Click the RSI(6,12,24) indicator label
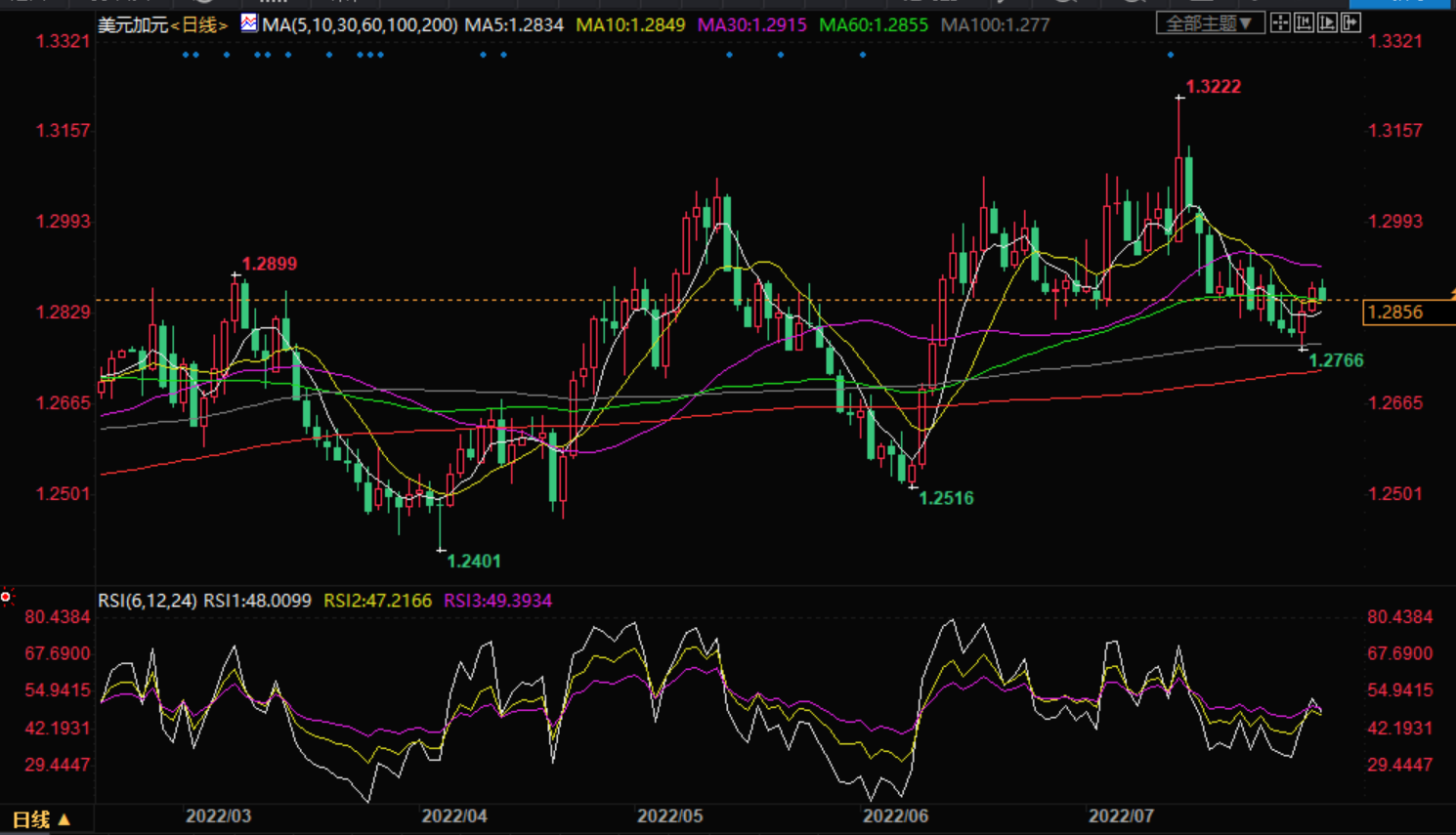 148,601
